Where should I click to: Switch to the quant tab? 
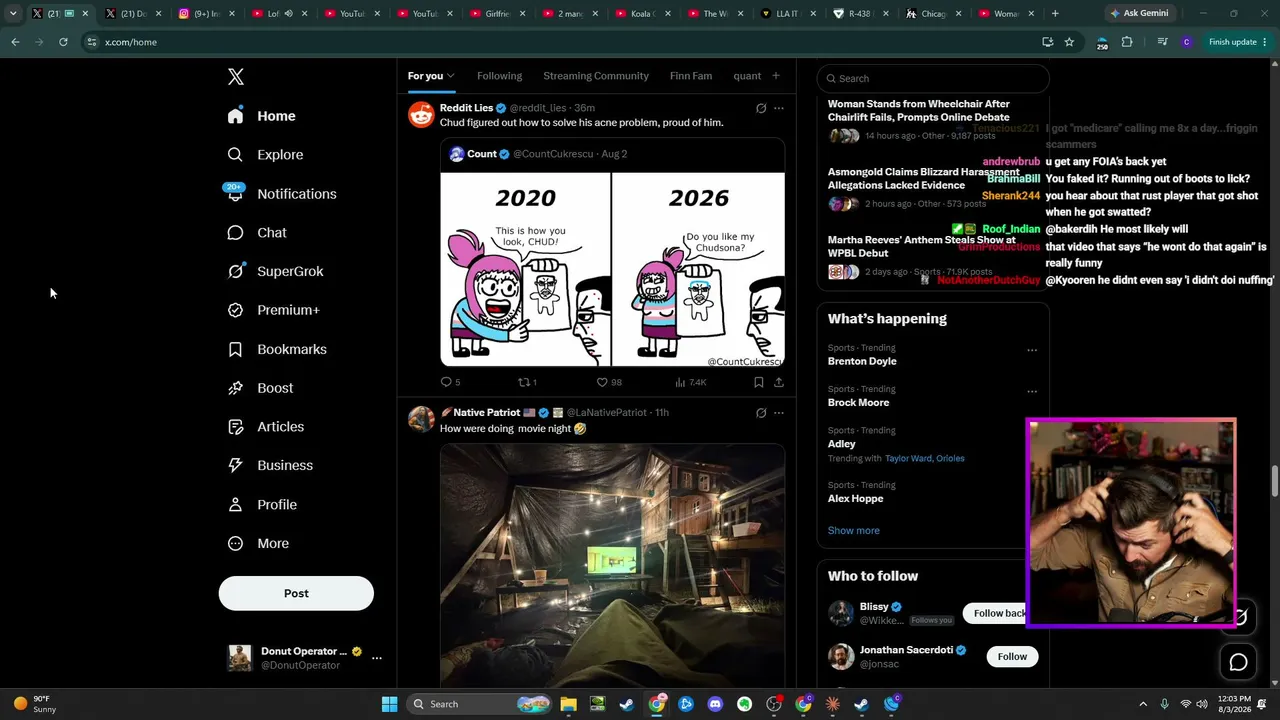coord(747,76)
